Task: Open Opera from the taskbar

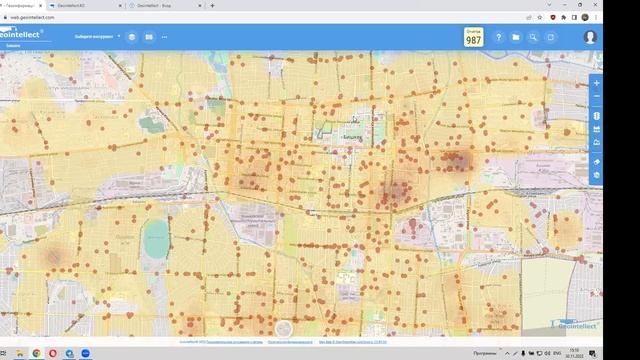Action: pos(53,353)
